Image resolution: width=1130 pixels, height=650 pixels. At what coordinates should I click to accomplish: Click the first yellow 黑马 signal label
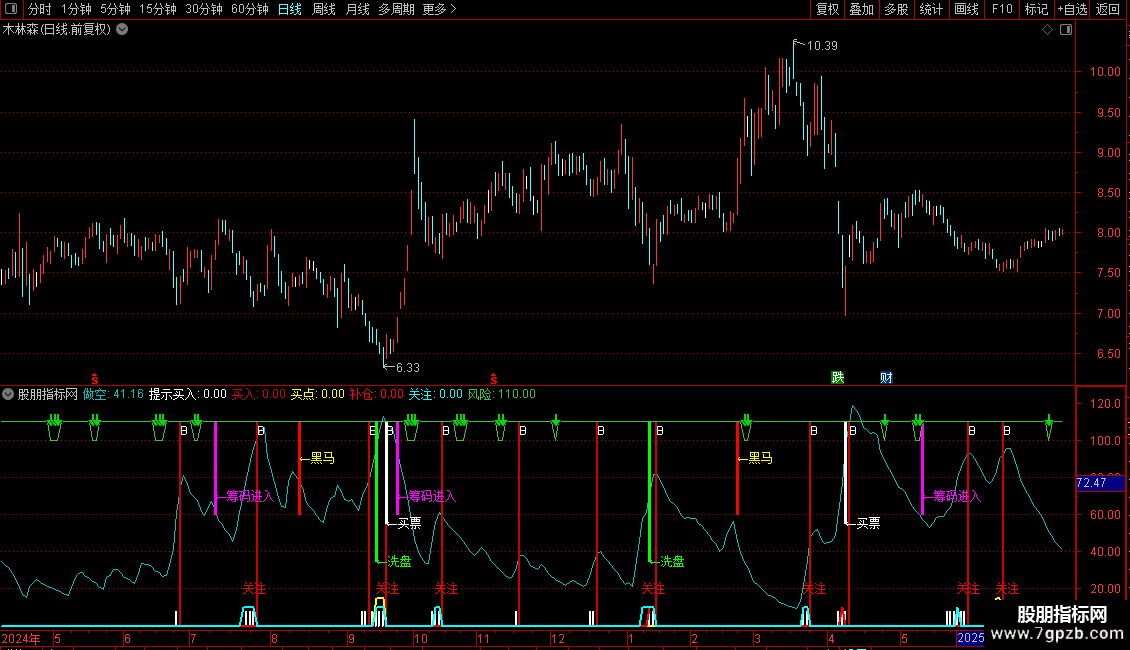(322, 458)
